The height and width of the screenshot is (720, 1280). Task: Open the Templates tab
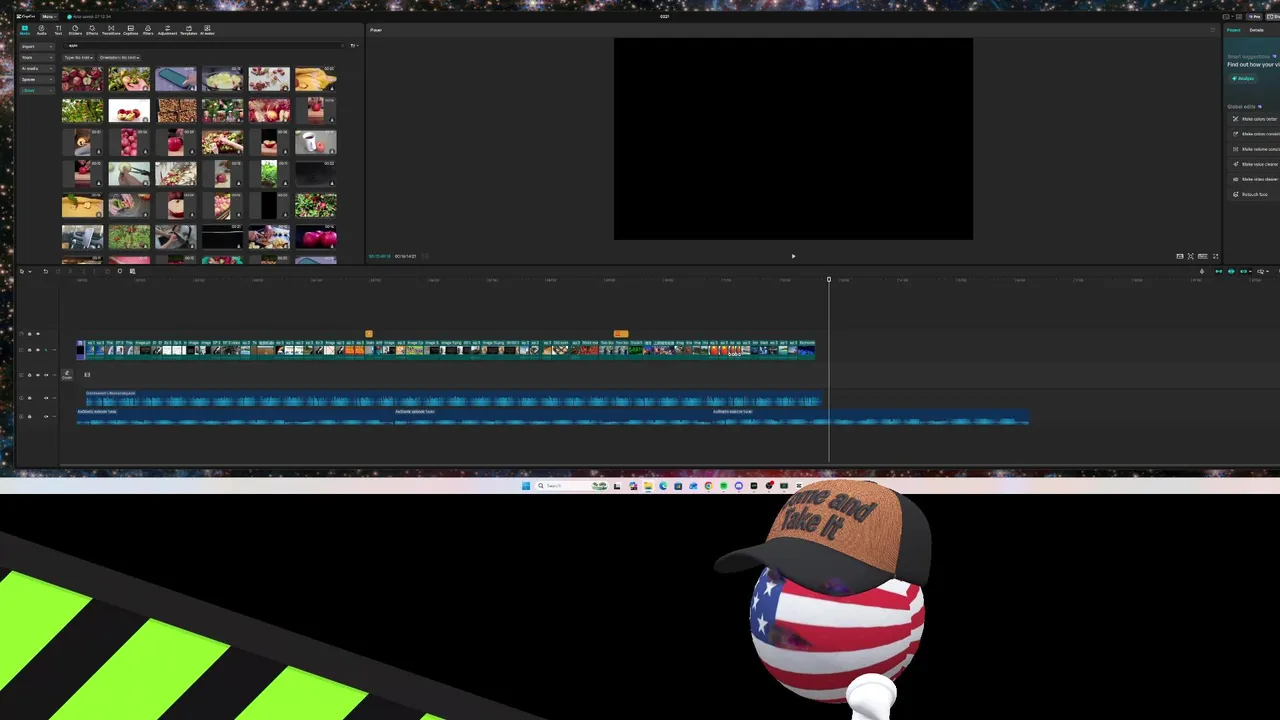(x=189, y=30)
